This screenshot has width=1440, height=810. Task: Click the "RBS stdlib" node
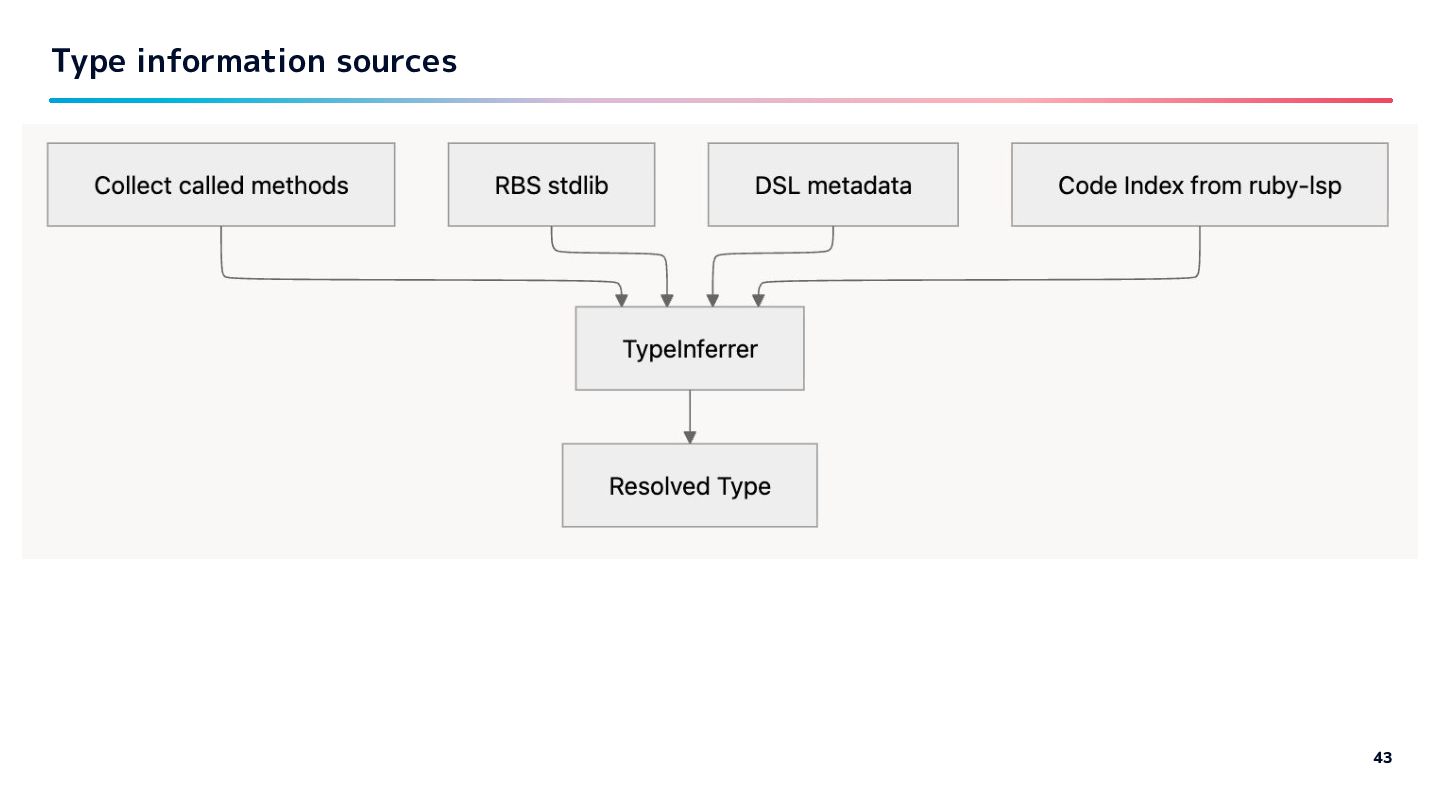click(x=551, y=185)
